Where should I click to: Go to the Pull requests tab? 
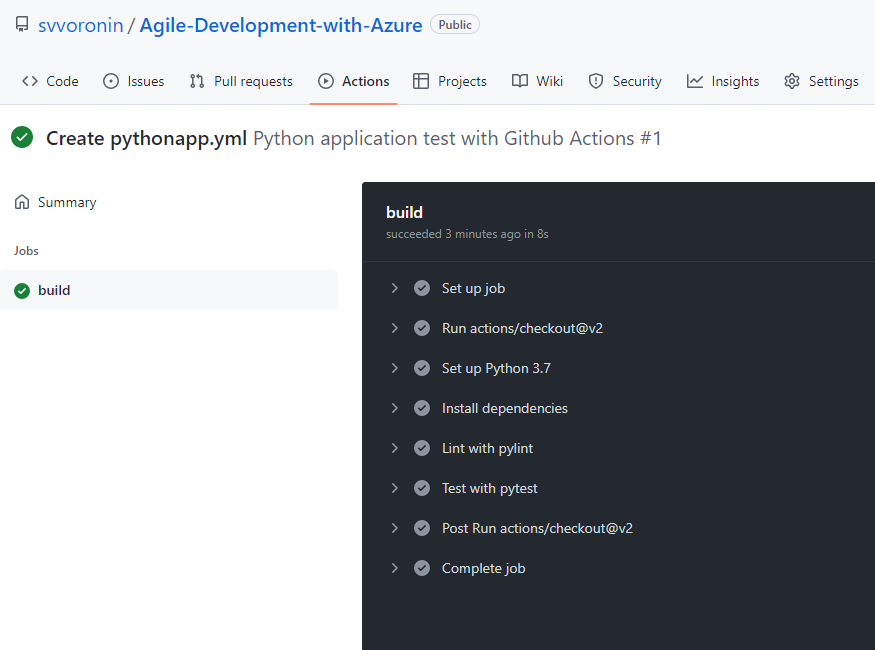pyautogui.click(x=241, y=81)
